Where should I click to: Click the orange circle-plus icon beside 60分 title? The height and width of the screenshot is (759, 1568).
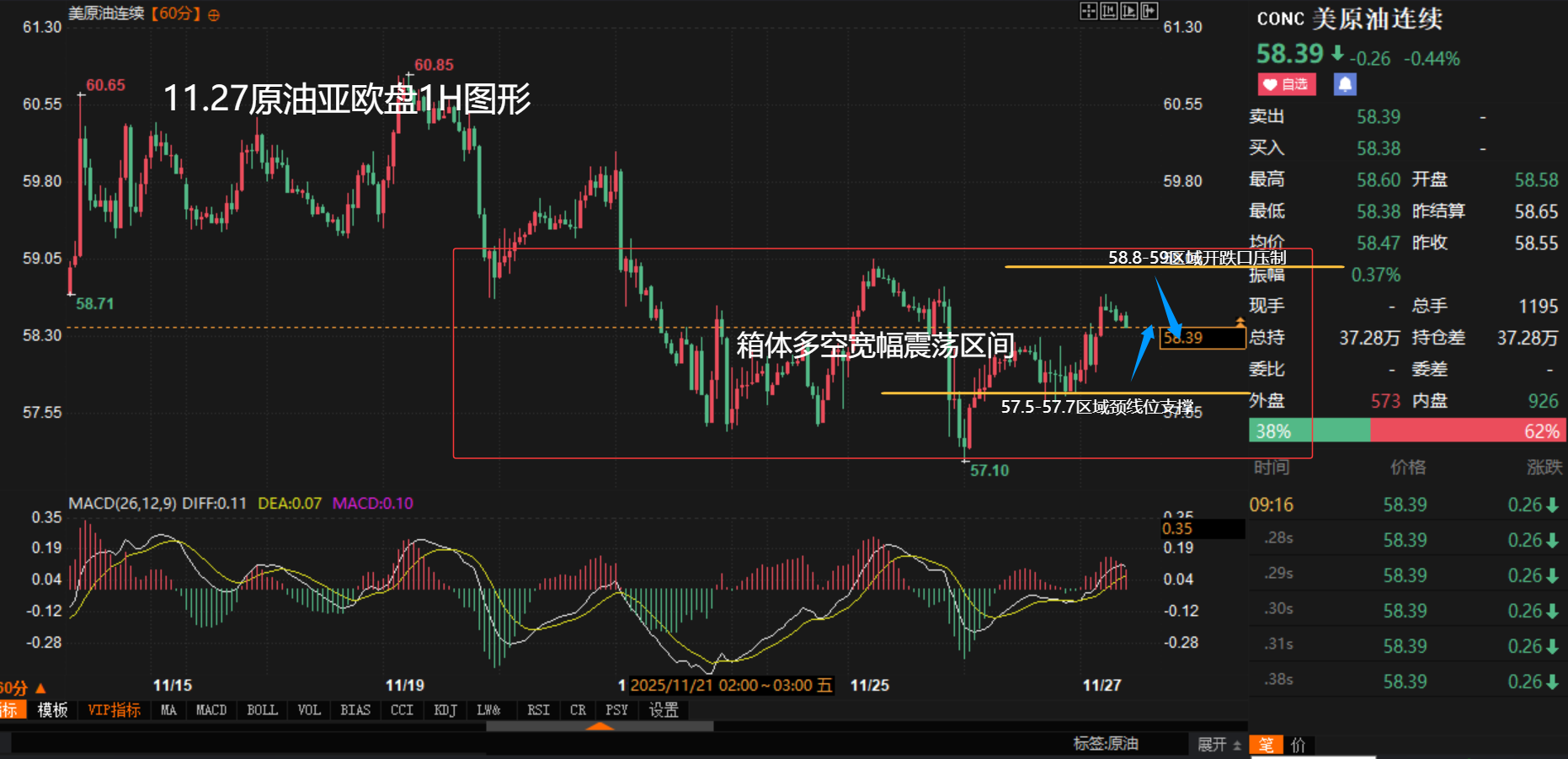[x=214, y=15]
